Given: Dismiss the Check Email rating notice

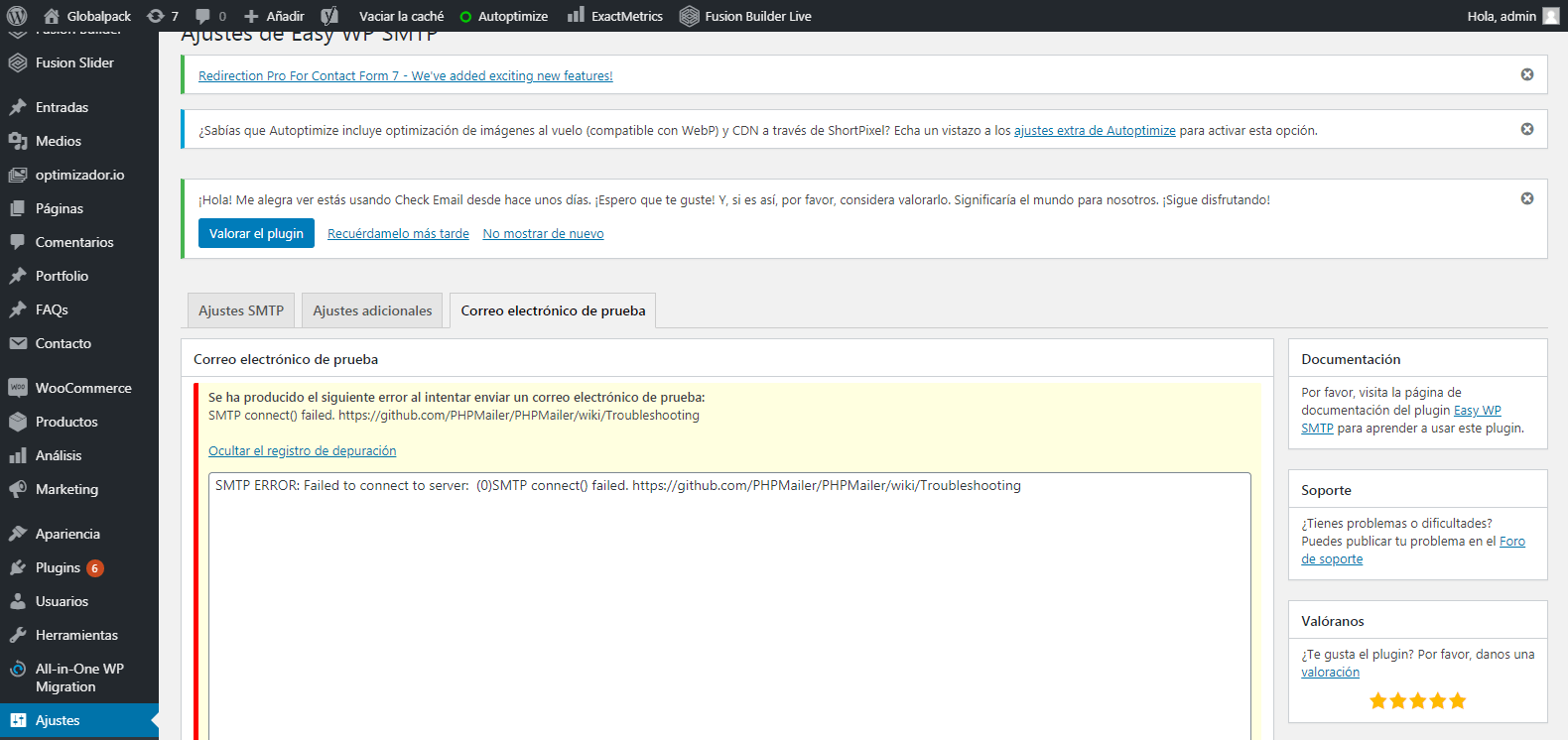Looking at the screenshot, I should pos(1527,198).
